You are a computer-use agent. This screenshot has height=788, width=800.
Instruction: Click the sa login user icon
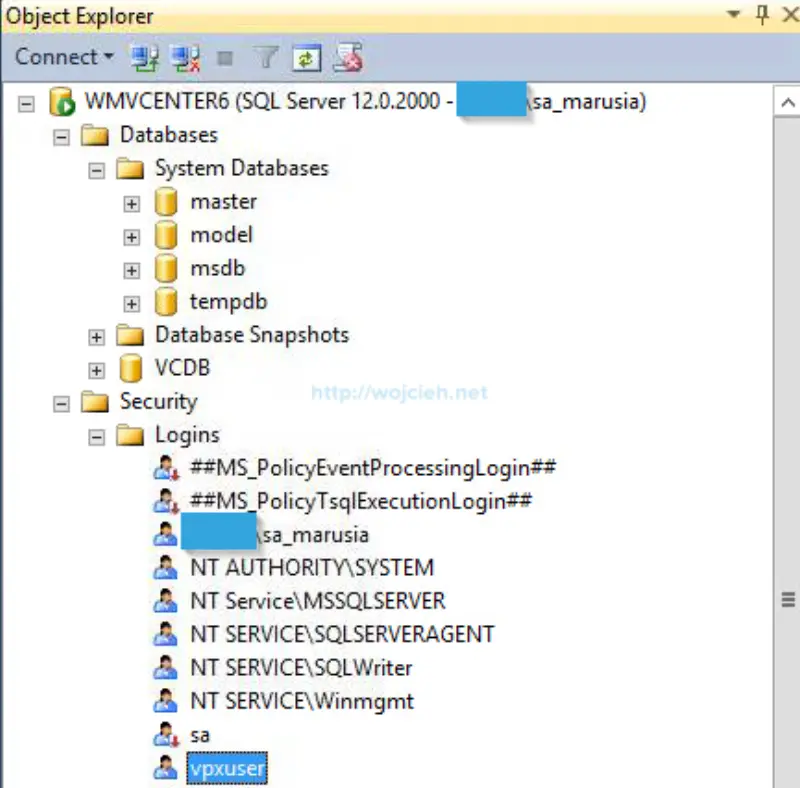(x=166, y=734)
